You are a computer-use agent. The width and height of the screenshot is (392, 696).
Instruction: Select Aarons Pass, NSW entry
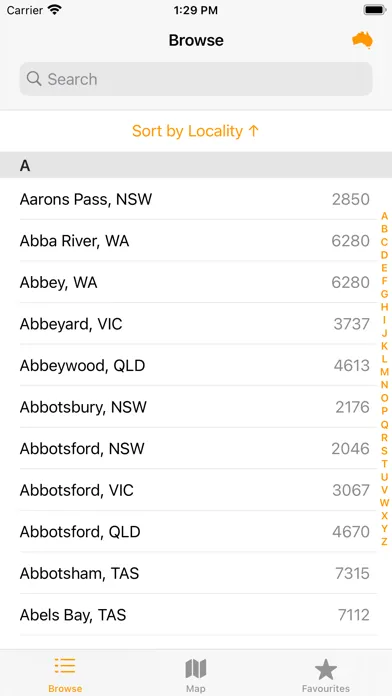[x=196, y=199]
